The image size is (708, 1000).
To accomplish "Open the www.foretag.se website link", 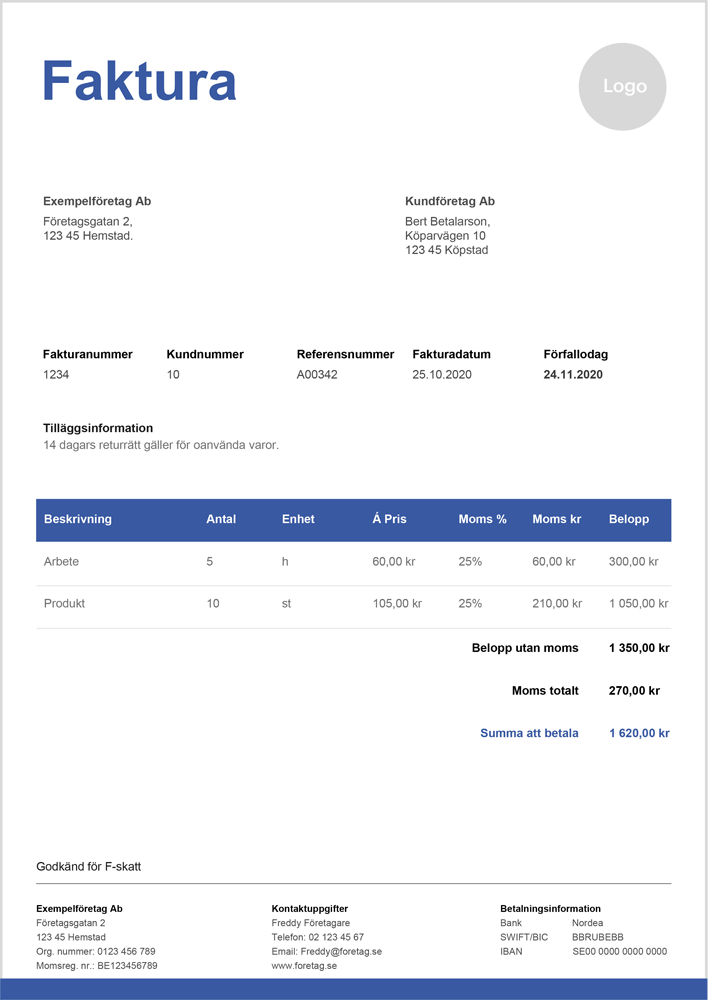I will pos(304,966).
